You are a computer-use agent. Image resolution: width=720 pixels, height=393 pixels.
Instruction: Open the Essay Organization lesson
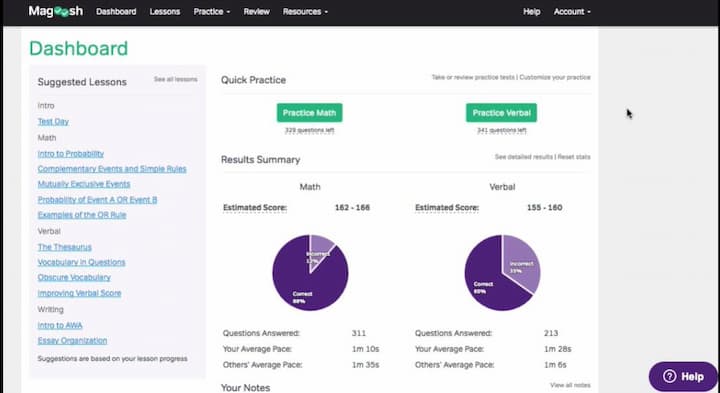73,341
